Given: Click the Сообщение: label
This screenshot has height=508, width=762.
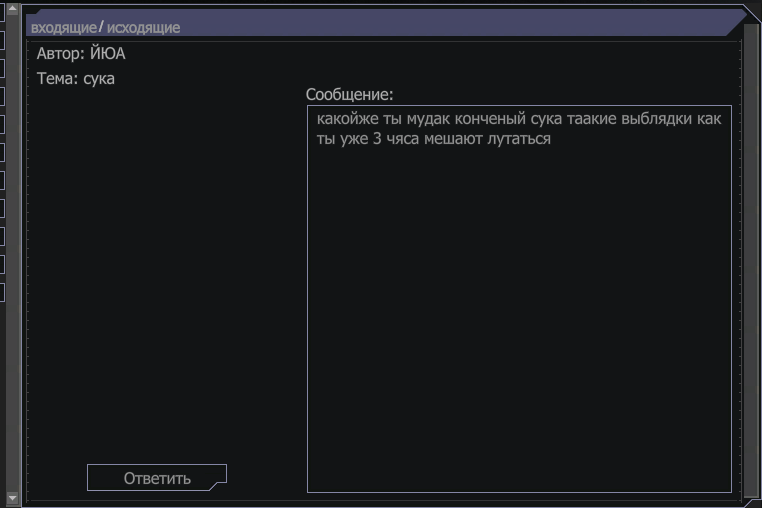Looking at the screenshot, I should [x=349, y=94].
